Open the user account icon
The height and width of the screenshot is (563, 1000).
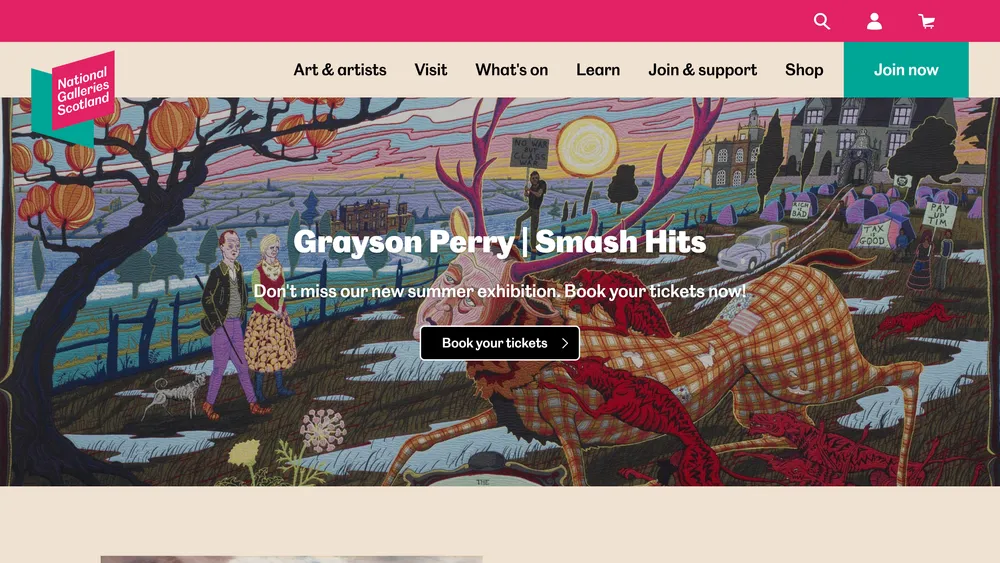tap(874, 21)
